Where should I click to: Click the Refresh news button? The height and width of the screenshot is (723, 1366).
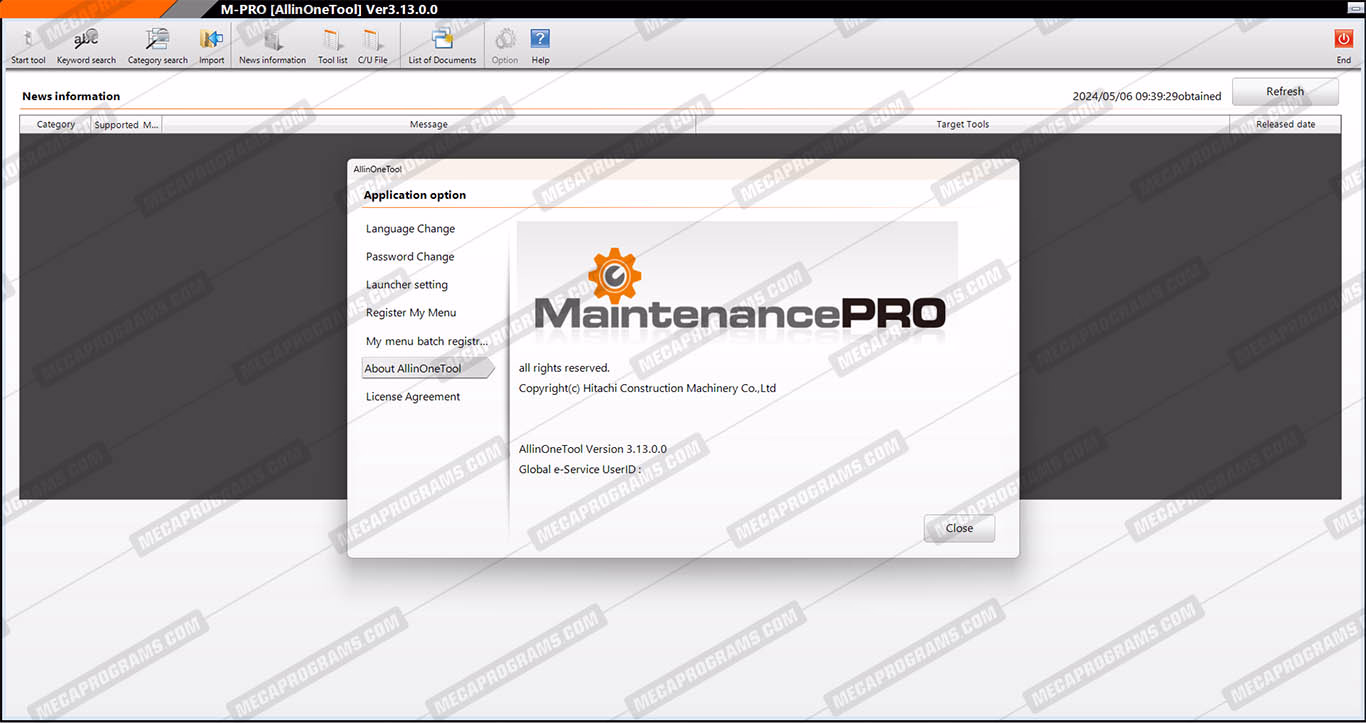(x=1284, y=92)
